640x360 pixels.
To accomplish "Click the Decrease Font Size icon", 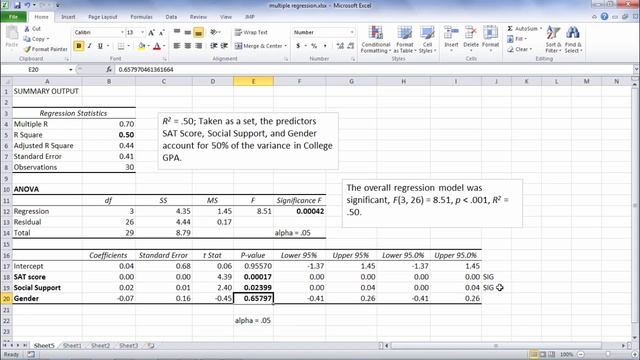I will click(x=162, y=32).
